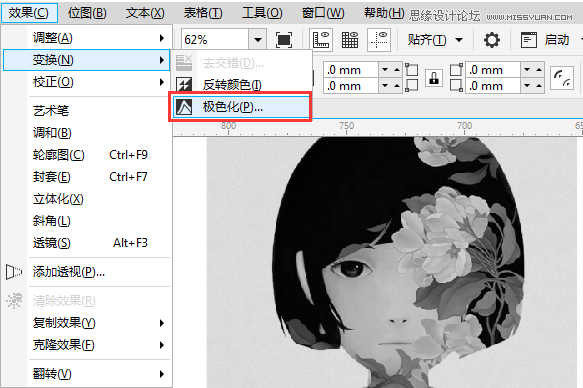Viewport: 583px width, 388px height.
Task: Click the zoom level field showing 62%
Action: coord(215,39)
